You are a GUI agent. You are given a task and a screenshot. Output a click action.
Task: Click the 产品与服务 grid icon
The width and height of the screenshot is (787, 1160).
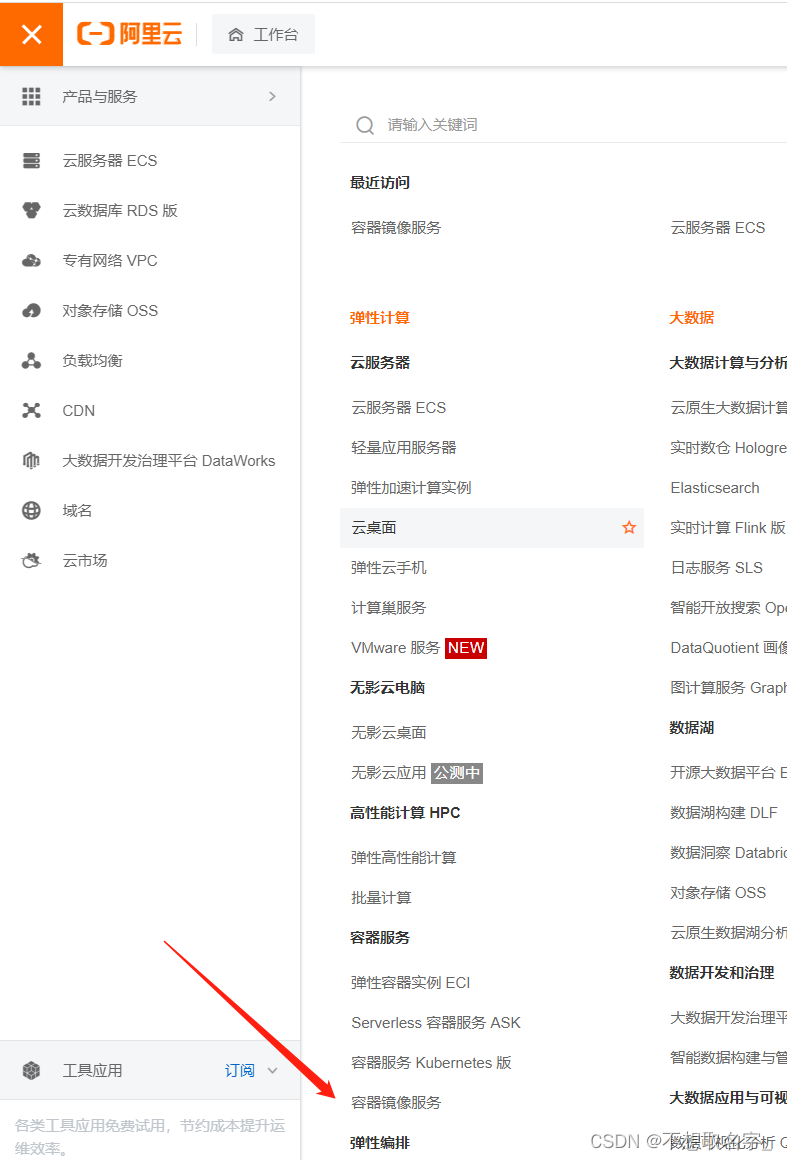31,96
